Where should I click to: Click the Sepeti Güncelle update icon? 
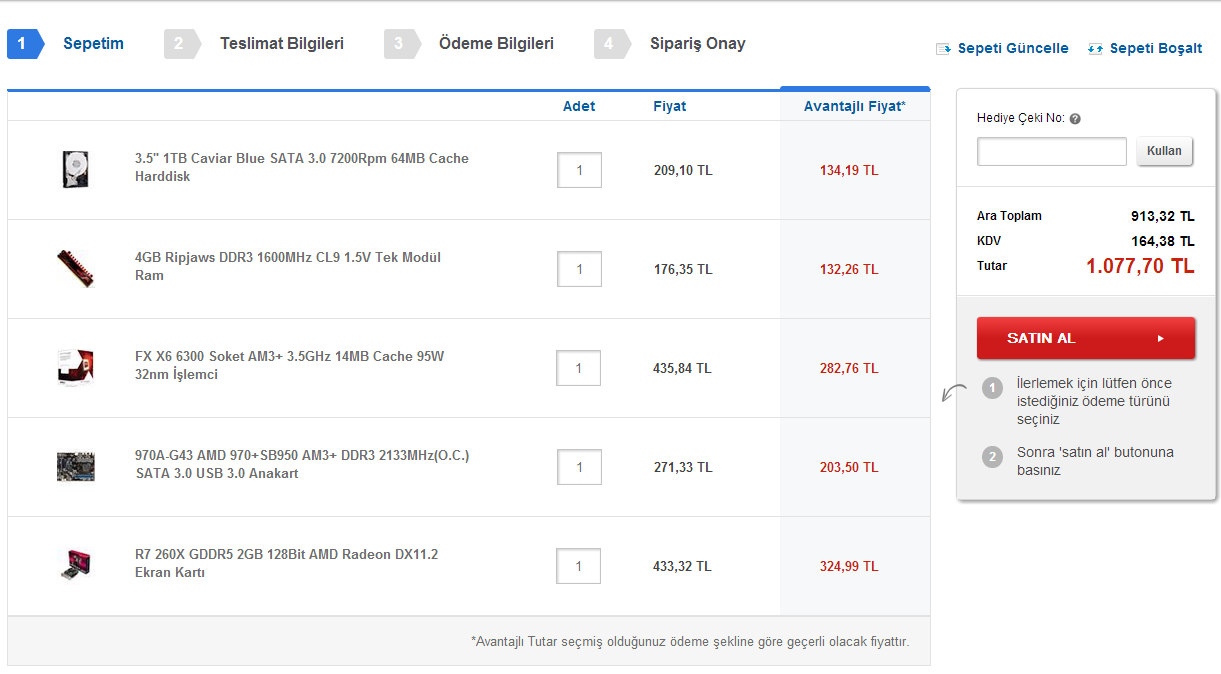(x=943, y=49)
